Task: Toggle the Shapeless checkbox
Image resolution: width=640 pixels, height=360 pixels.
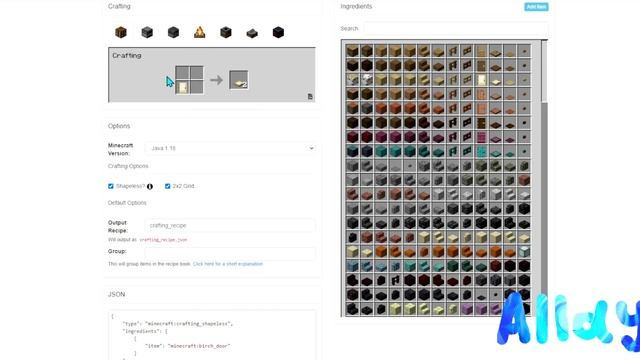Action: pos(111,186)
